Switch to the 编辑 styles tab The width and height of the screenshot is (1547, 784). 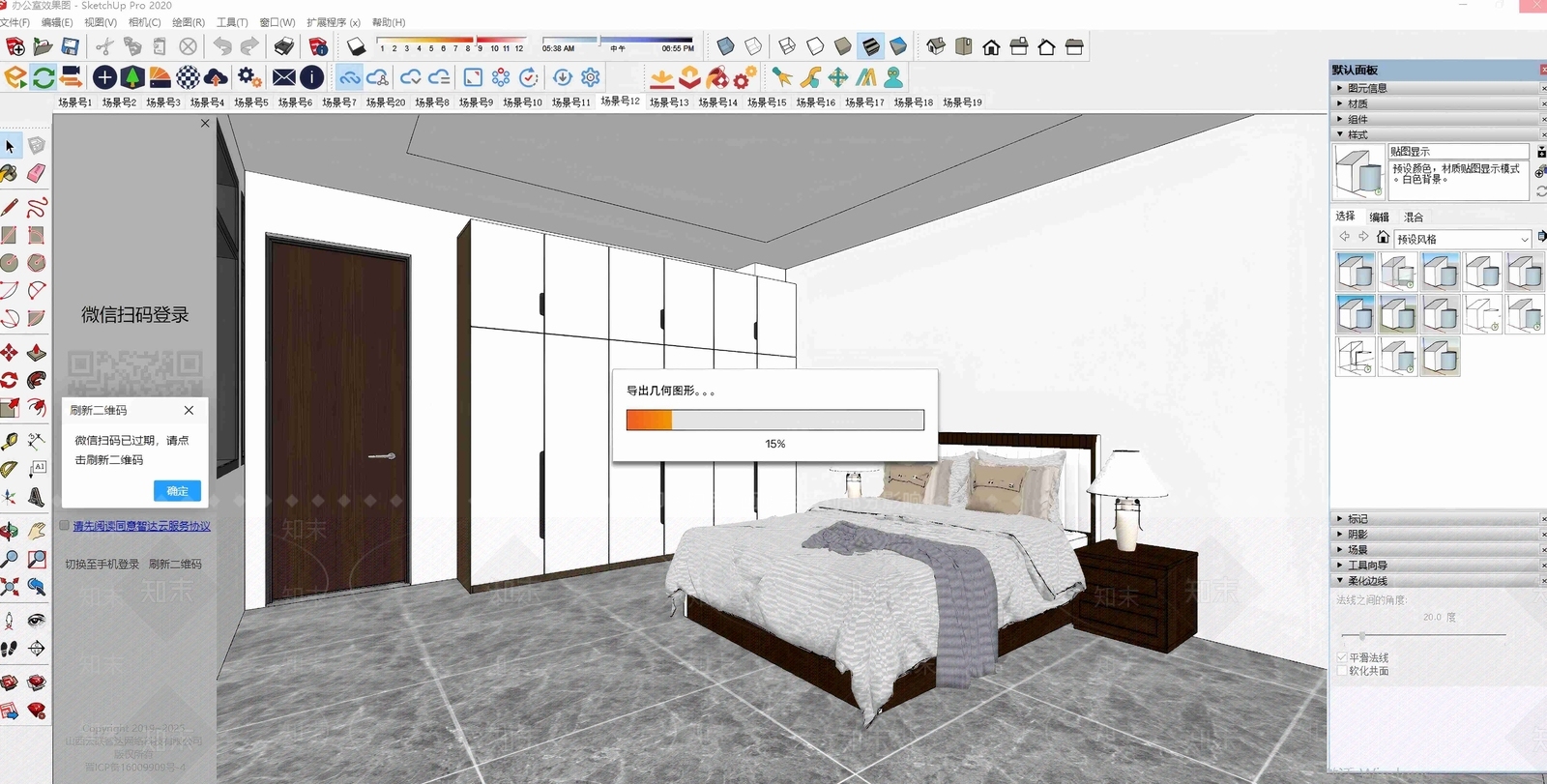coord(1380,218)
